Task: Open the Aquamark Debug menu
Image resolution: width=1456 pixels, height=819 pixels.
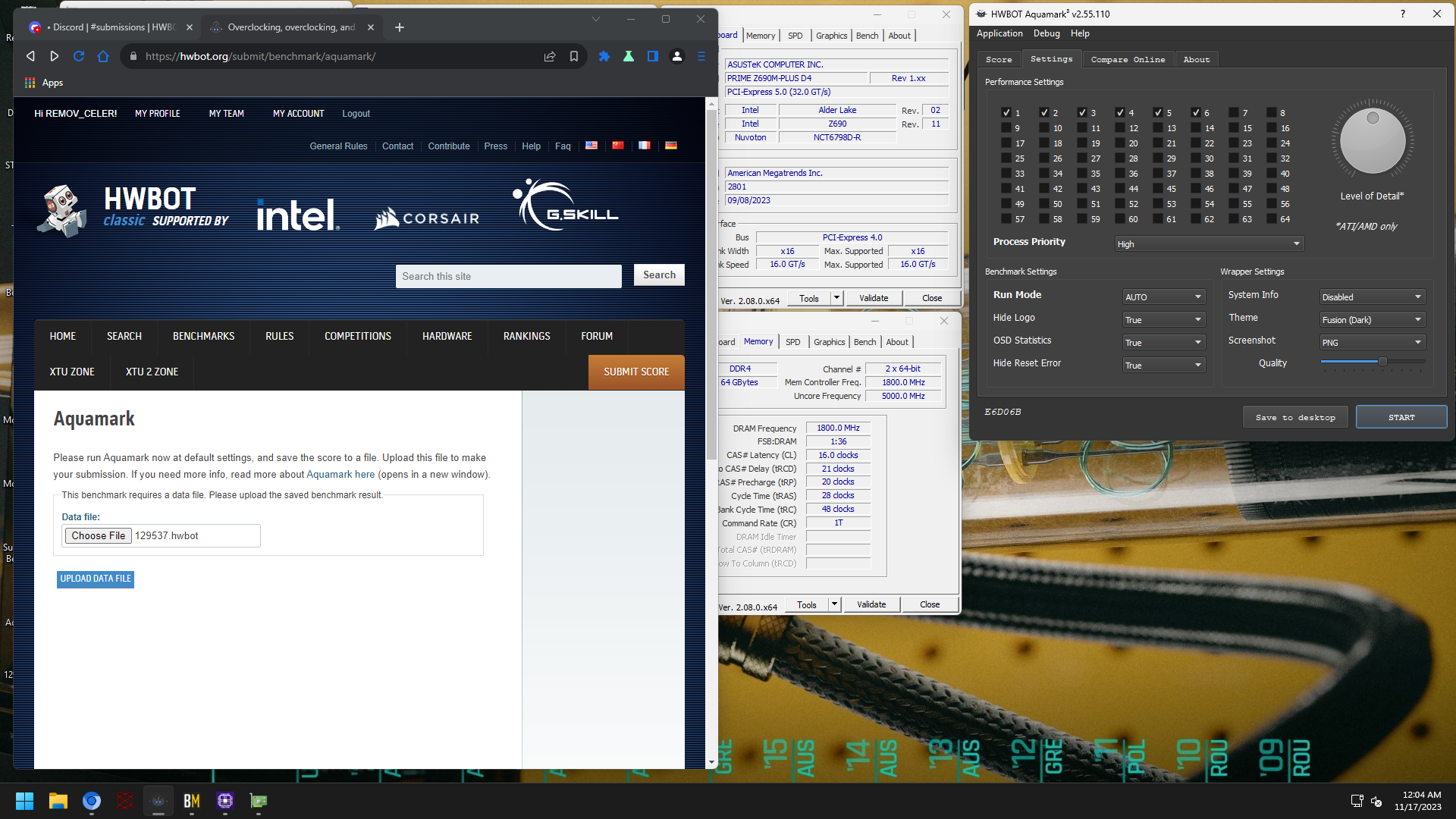Action: point(1046,33)
